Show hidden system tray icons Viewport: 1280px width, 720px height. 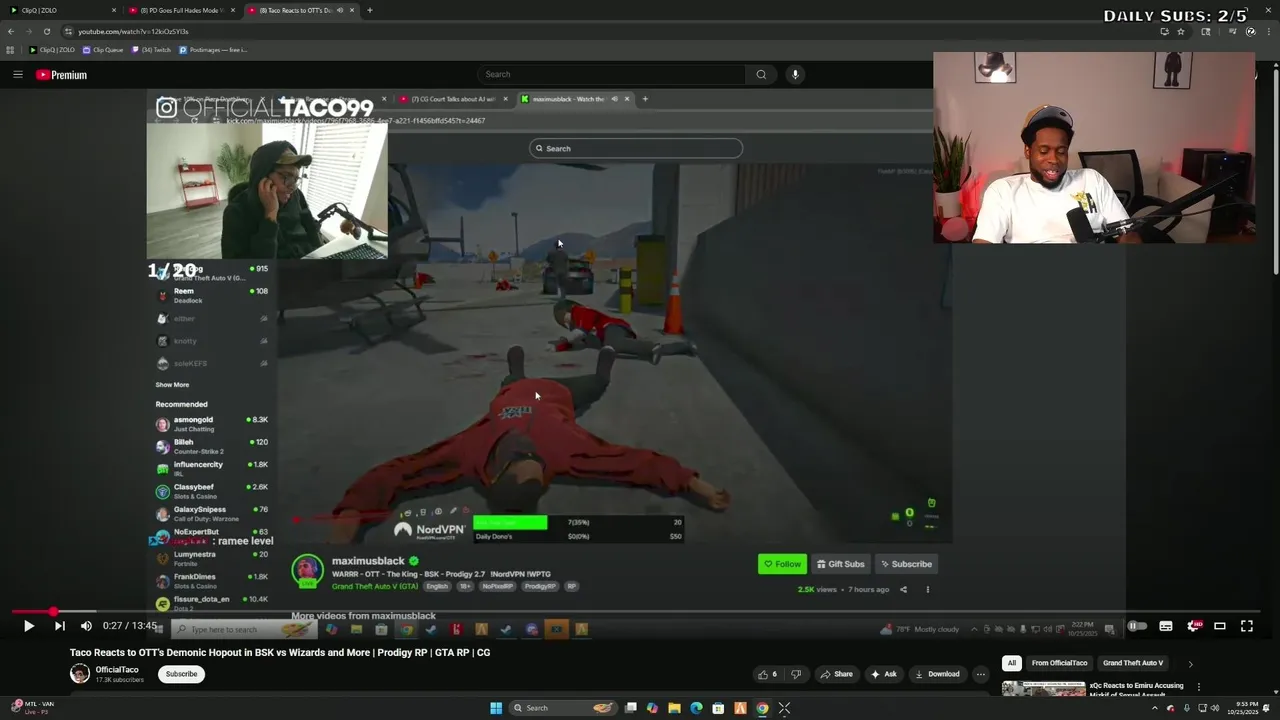(1154, 708)
